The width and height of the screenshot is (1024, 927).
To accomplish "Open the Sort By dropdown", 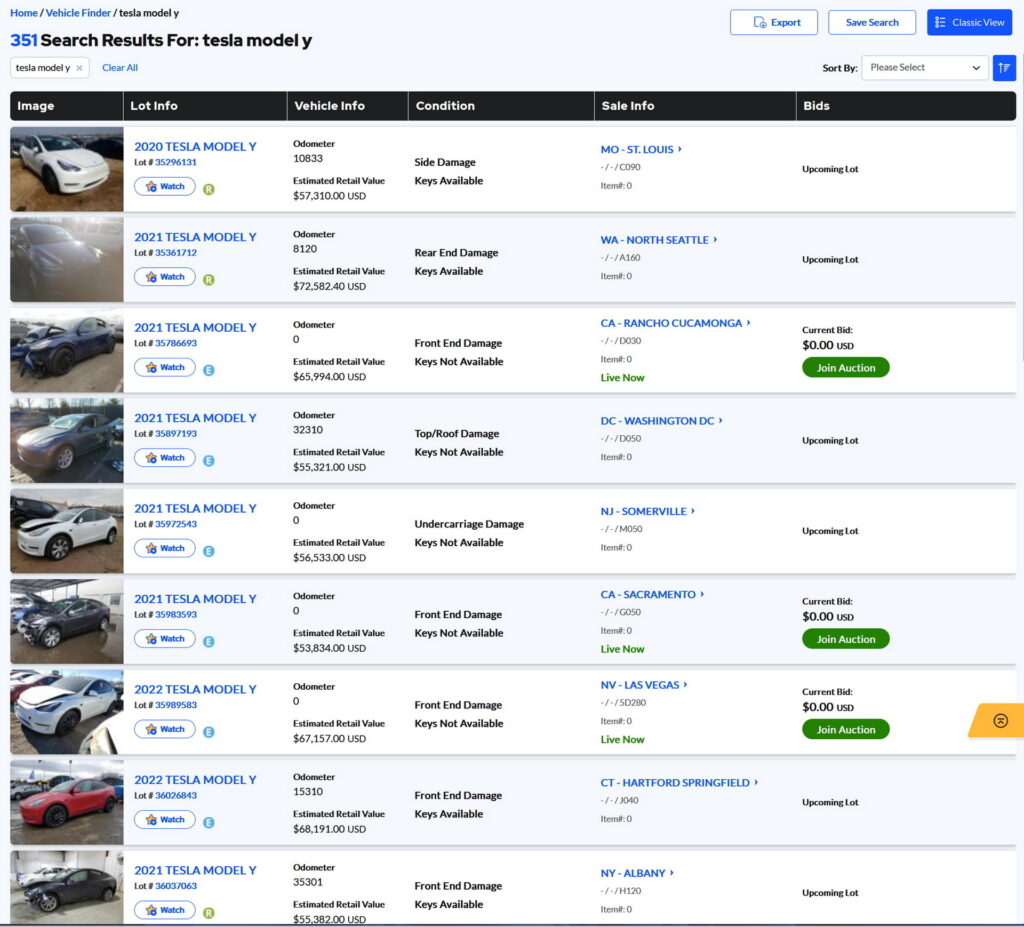I will click(925, 68).
